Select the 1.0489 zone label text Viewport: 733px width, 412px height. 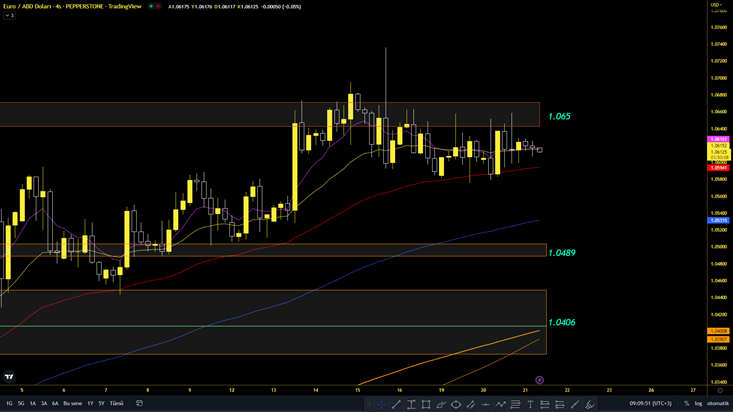561,253
